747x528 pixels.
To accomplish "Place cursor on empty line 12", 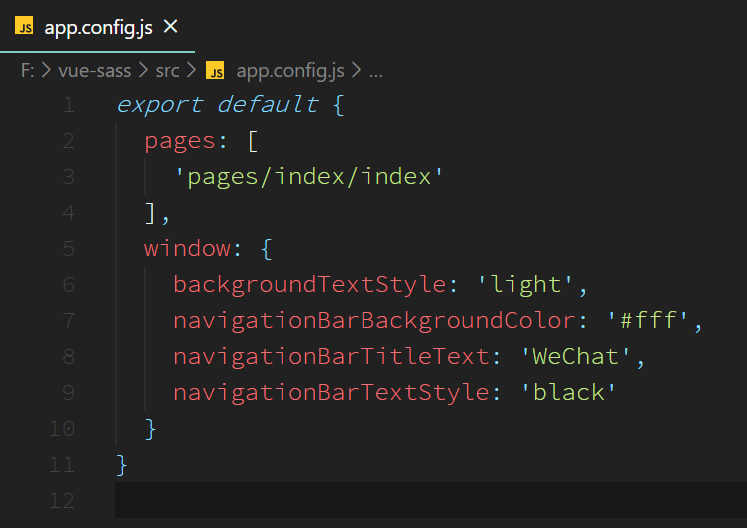I will pyautogui.click(x=431, y=500).
